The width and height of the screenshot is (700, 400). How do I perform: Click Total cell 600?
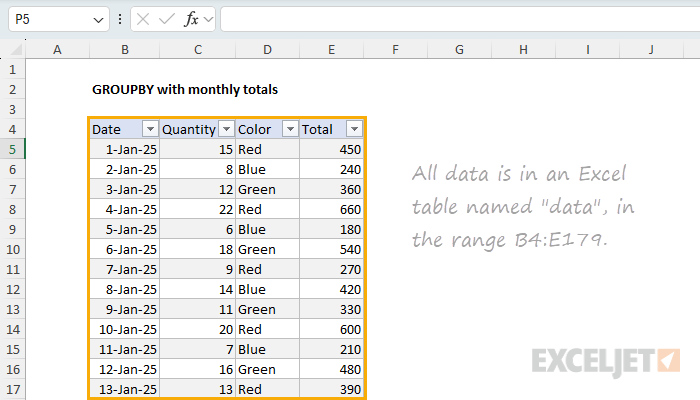[331, 329]
